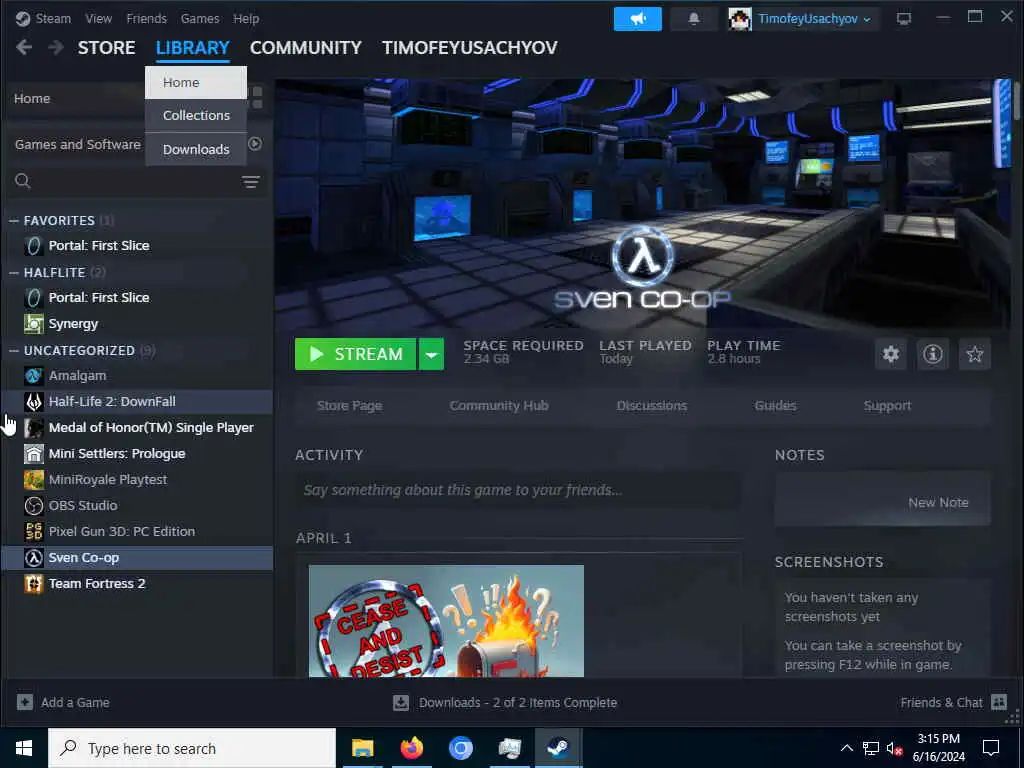Screen dimensions: 1024x768
Task: Click New Note in the Notes panel
Action: [938, 502]
